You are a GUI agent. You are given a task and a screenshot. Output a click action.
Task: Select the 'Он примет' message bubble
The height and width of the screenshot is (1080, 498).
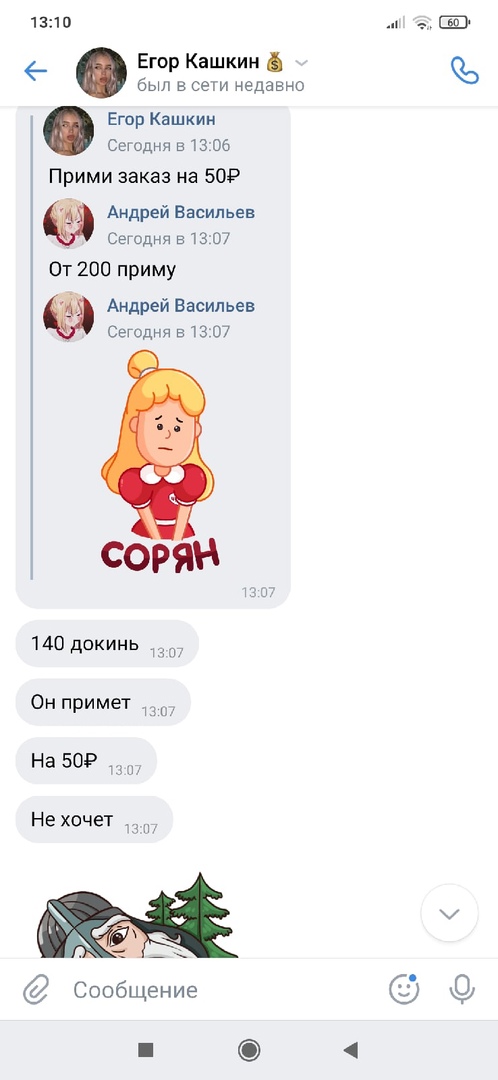(x=103, y=702)
